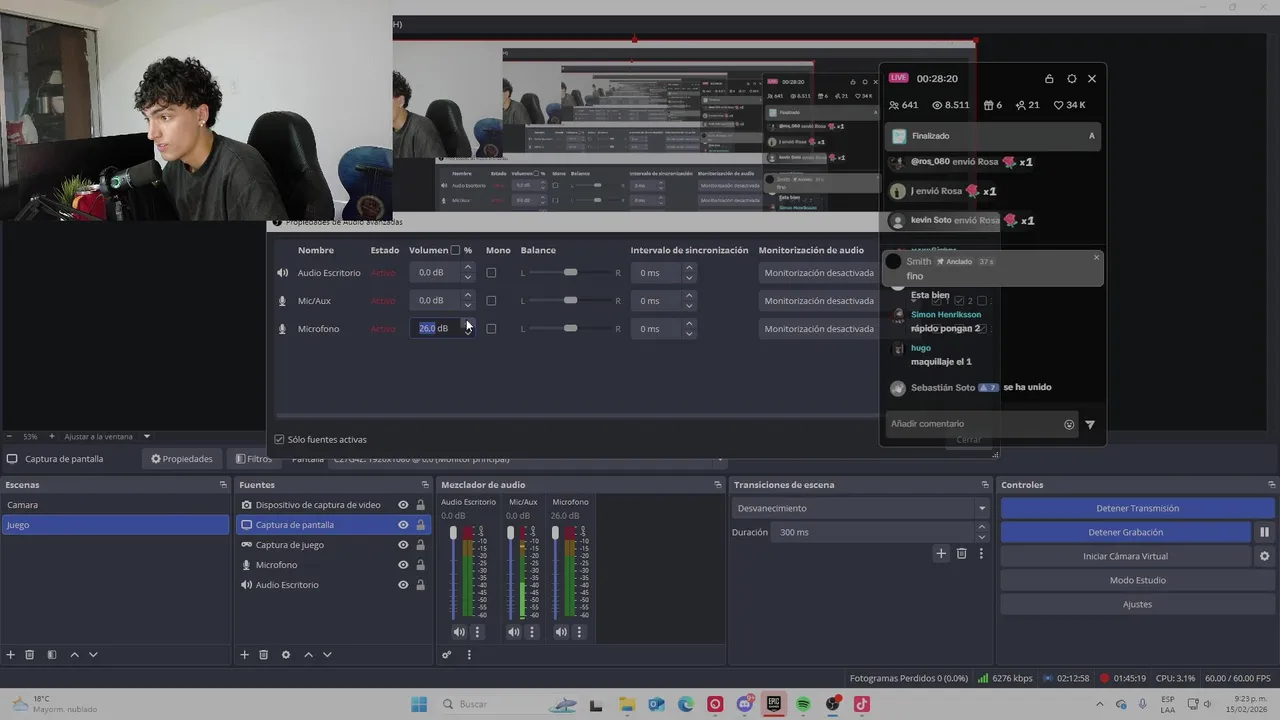
Task: Select the Juego scene
Action: [x=115, y=525]
